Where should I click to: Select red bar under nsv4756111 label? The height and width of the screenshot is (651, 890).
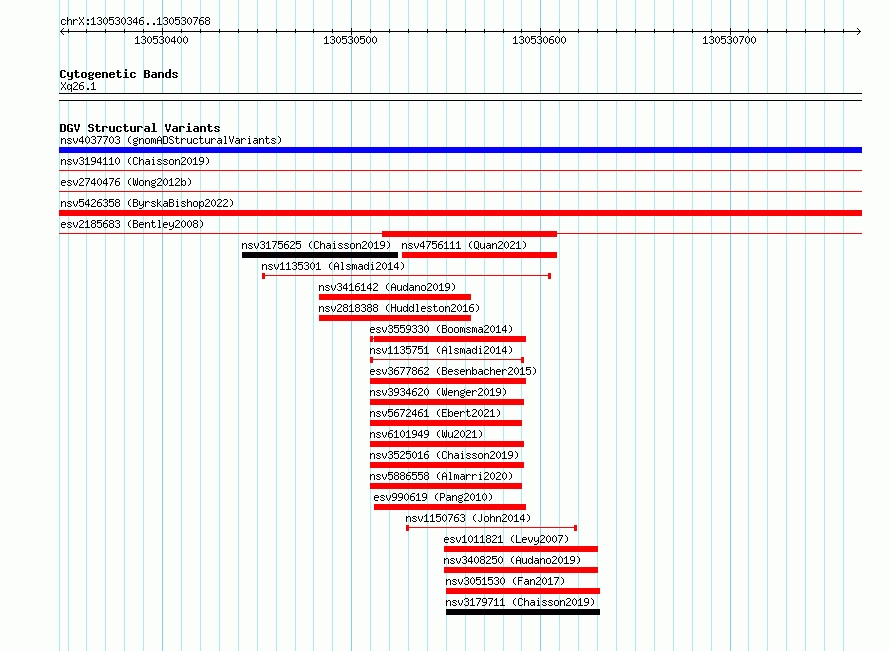coord(479,255)
